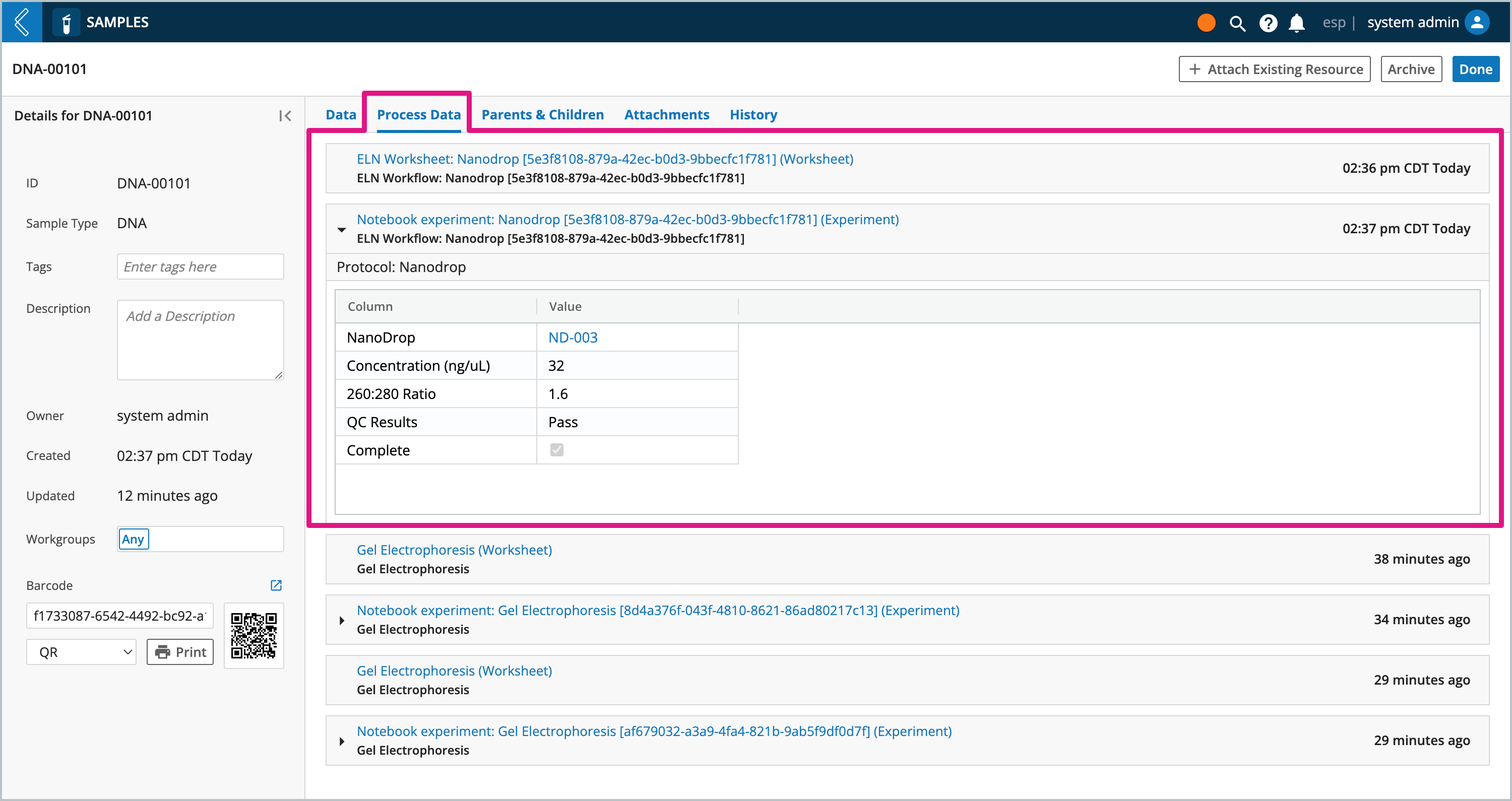This screenshot has height=801, width=1512.
Task: Select the Process Data tab
Action: tap(418, 114)
